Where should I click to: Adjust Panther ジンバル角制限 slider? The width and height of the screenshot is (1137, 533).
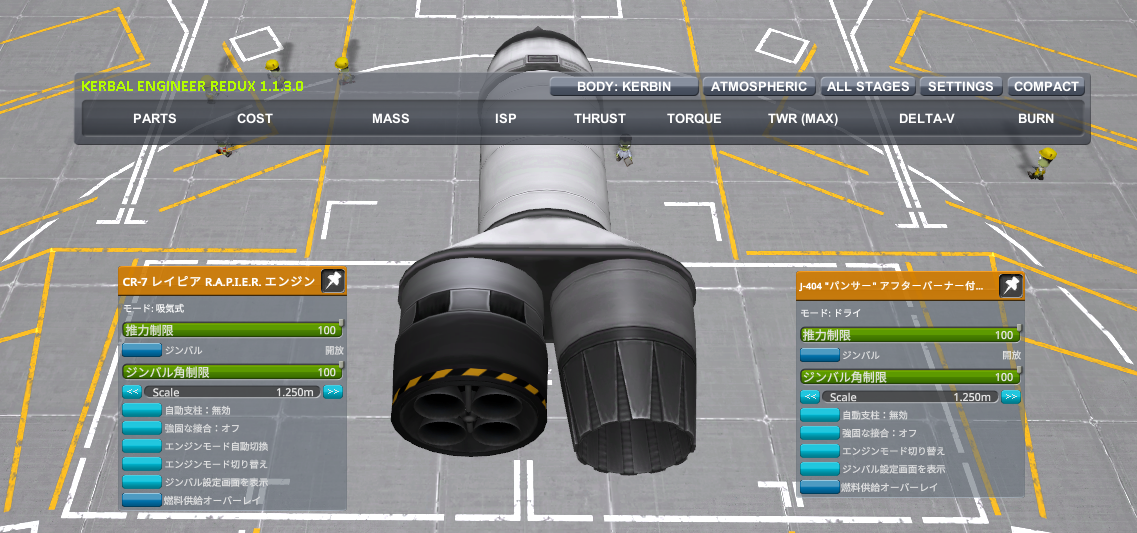tap(910, 377)
